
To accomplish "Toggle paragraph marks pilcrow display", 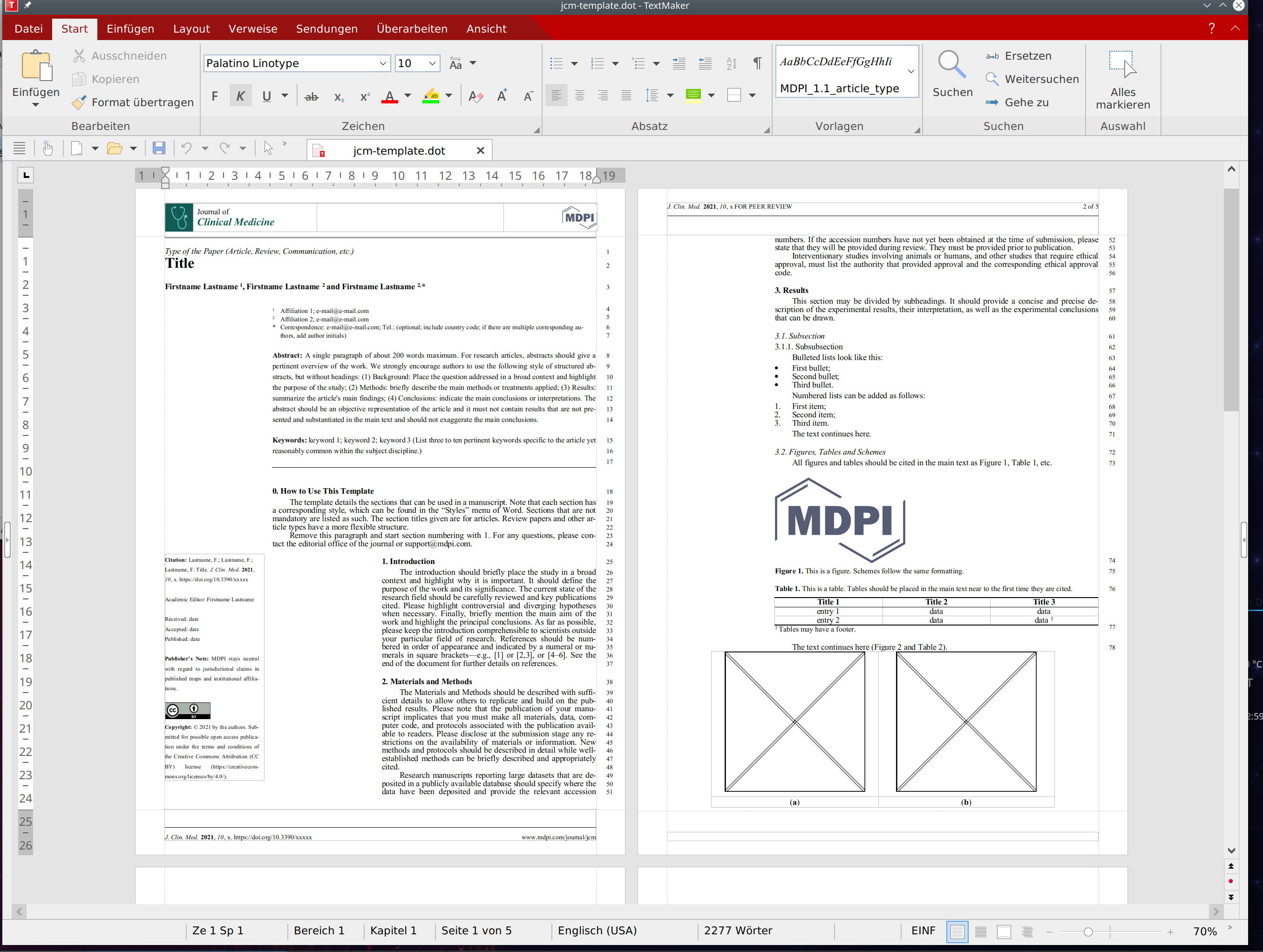I will pos(757,63).
